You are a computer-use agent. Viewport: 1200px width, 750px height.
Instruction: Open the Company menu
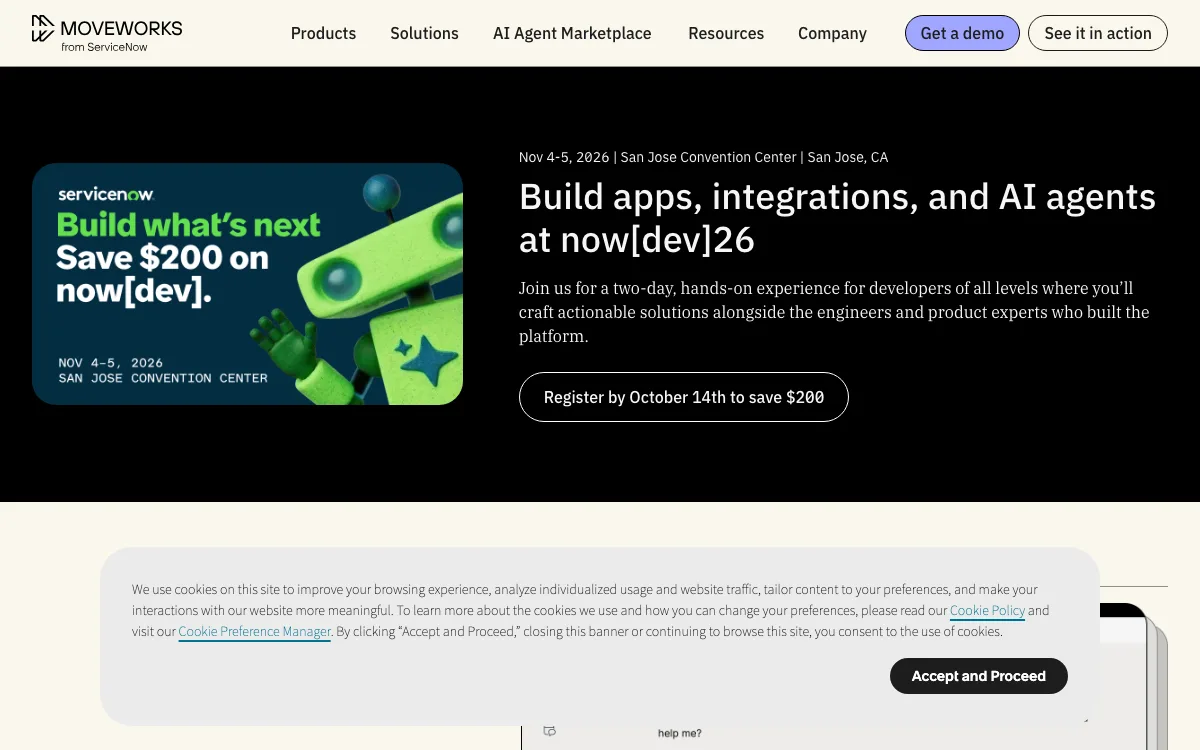point(832,33)
